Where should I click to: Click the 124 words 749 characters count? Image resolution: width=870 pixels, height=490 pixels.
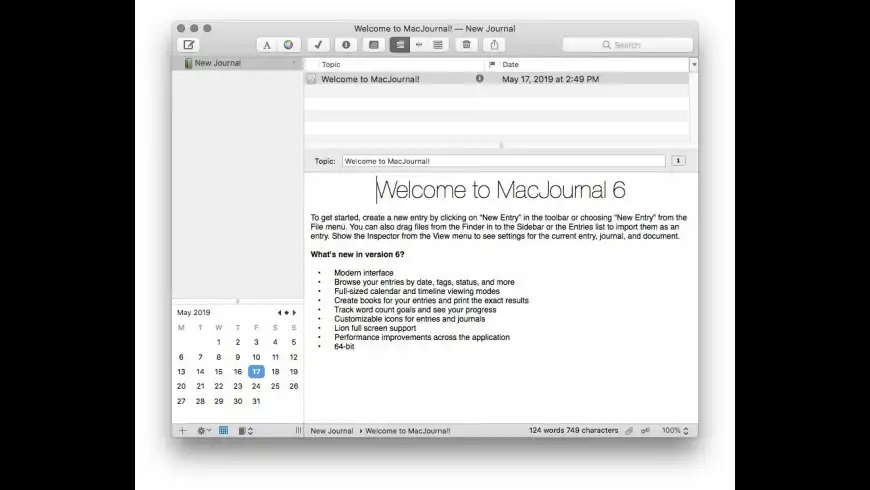pos(573,431)
